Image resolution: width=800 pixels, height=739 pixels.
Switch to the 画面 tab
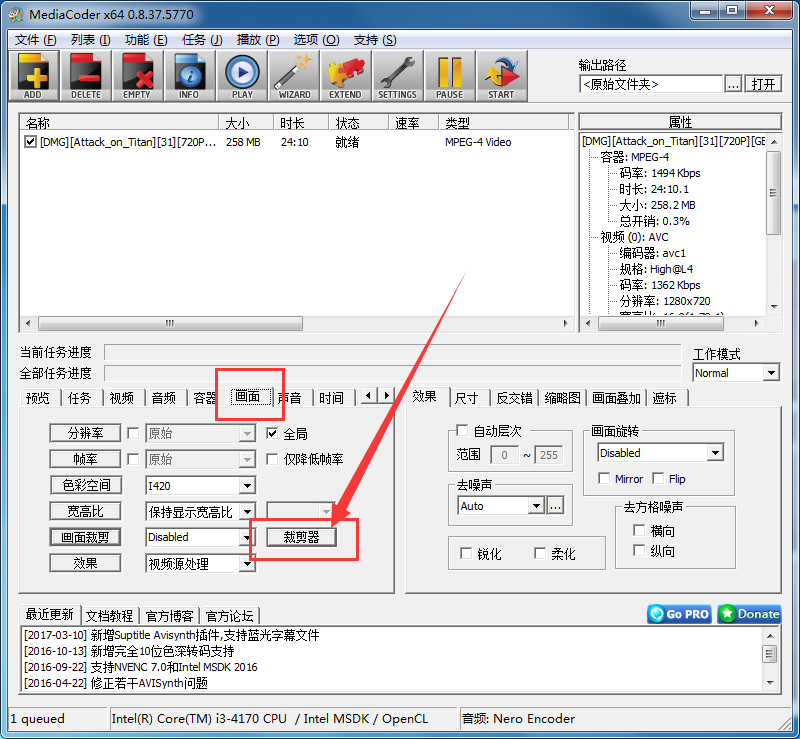click(x=249, y=396)
